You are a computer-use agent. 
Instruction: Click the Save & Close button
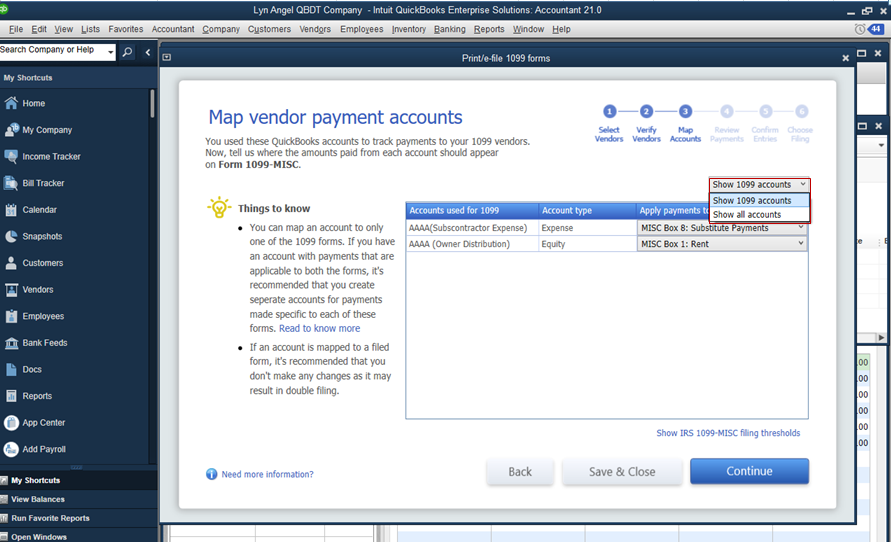tap(622, 472)
